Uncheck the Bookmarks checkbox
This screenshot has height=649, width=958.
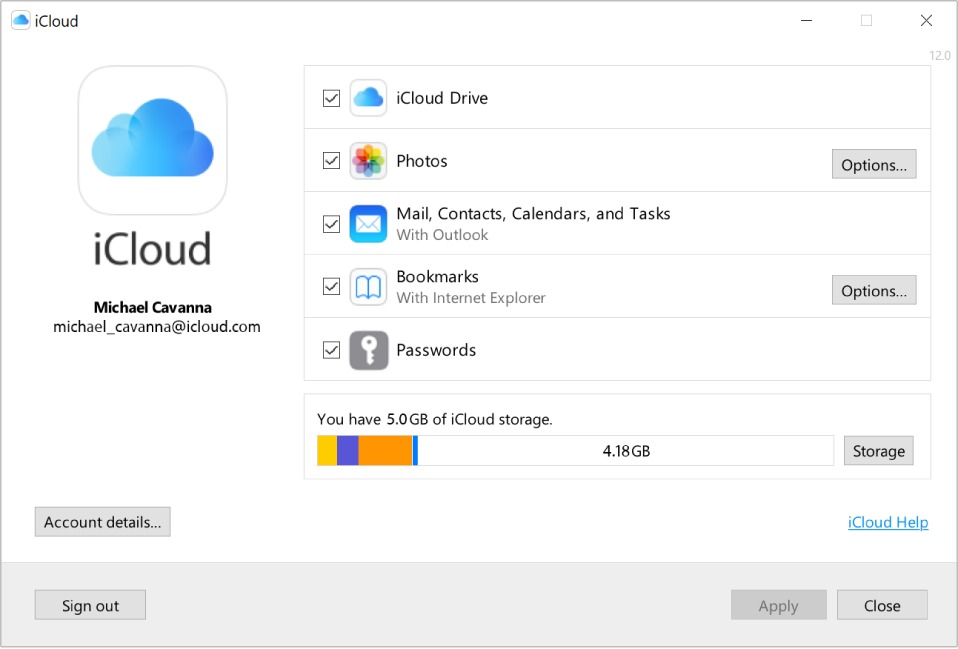(x=331, y=287)
